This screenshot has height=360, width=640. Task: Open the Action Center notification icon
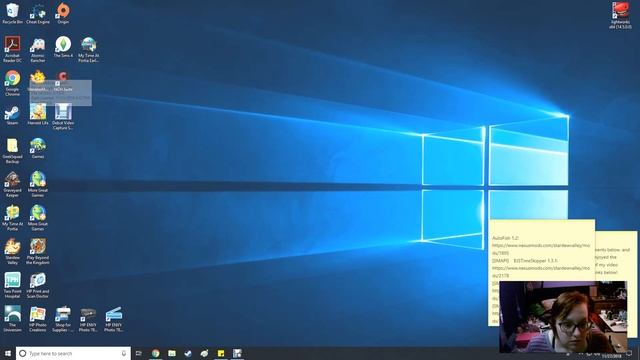point(630,353)
